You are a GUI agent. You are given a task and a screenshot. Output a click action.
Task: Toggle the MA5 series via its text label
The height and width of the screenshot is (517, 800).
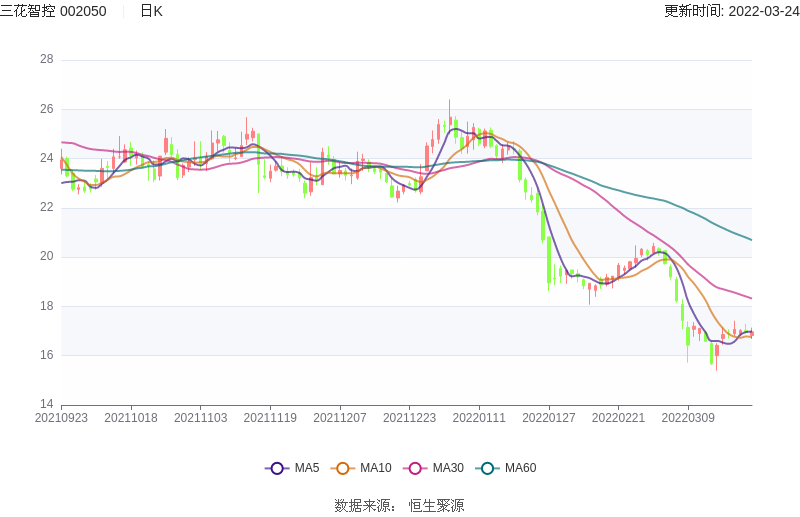coord(306,468)
